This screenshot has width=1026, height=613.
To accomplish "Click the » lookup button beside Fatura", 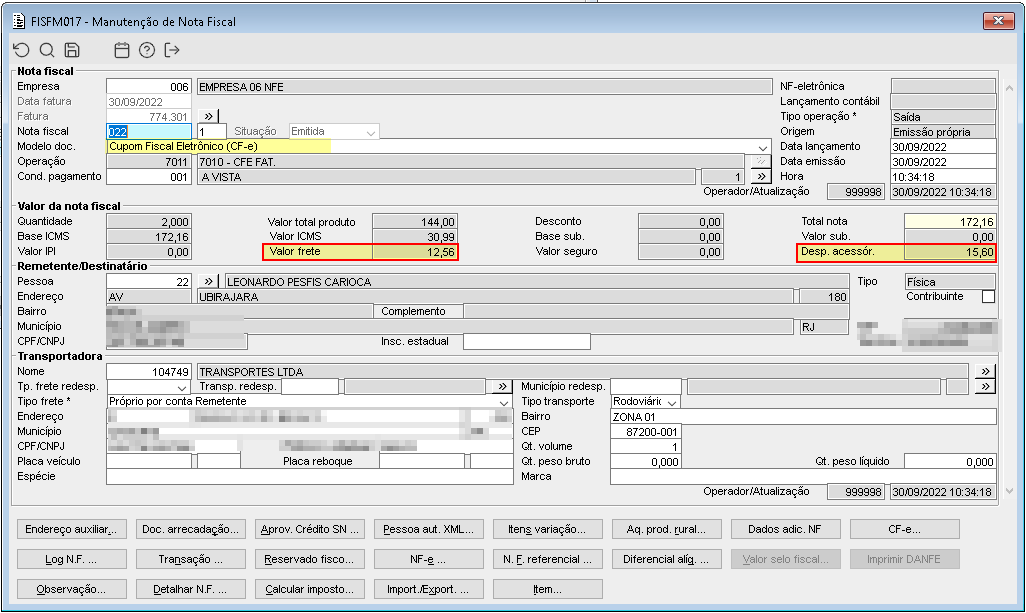I will coord(209,117).
